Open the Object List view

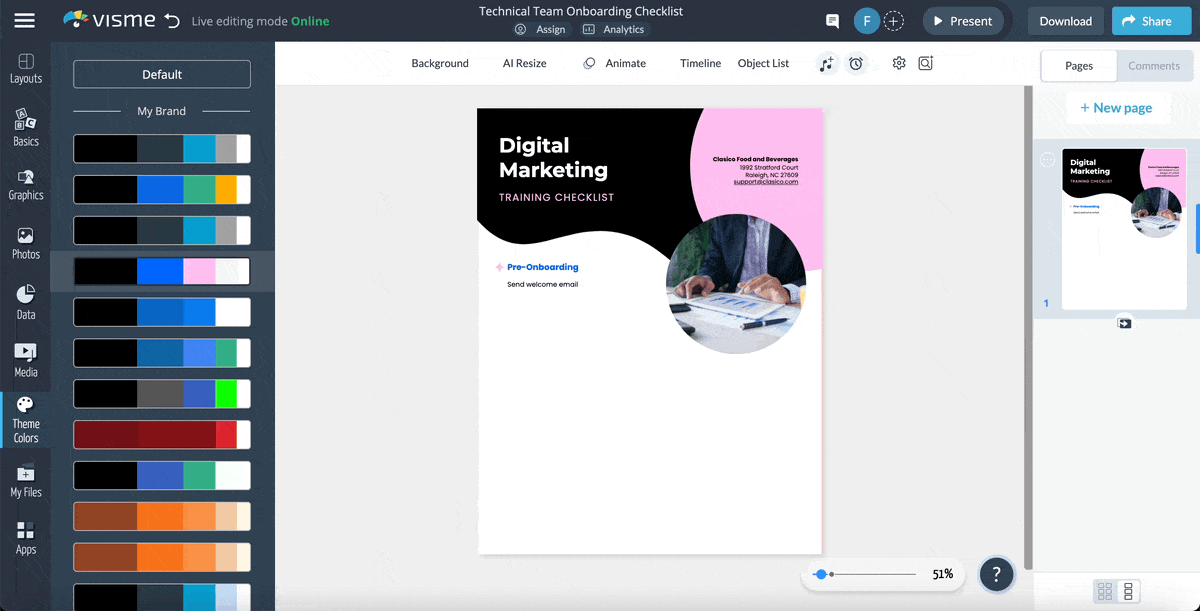(763, 62)
